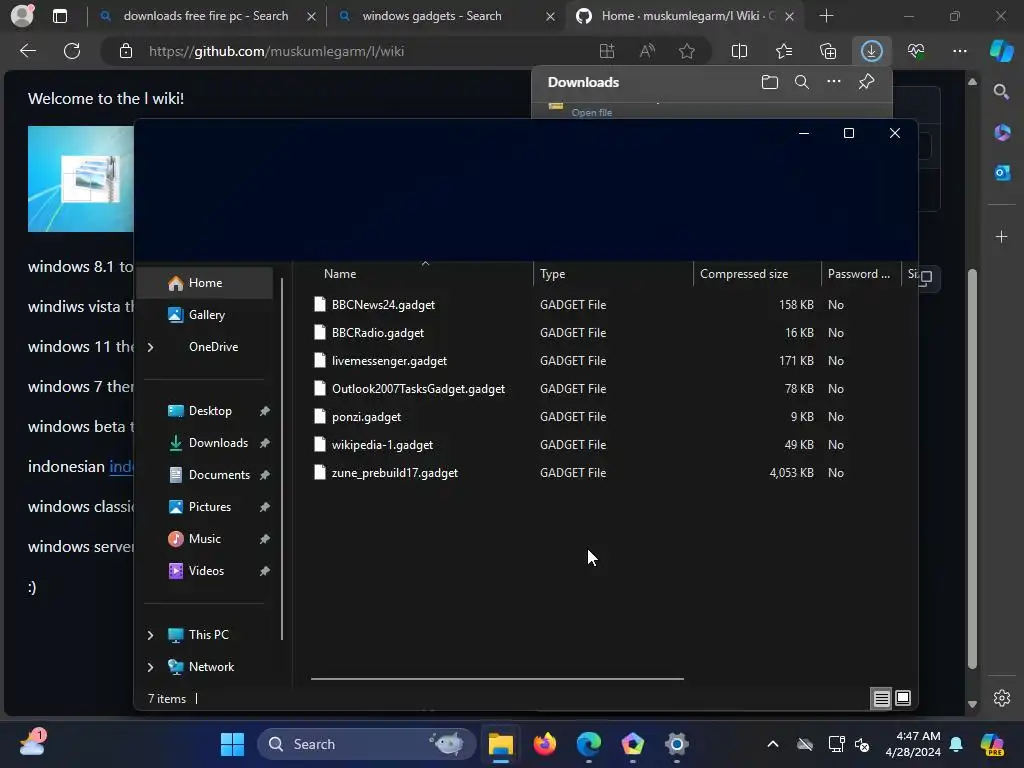Open Downloads in Explorer sidebar
Screen dimensions: 1024x768
(218, 443)
